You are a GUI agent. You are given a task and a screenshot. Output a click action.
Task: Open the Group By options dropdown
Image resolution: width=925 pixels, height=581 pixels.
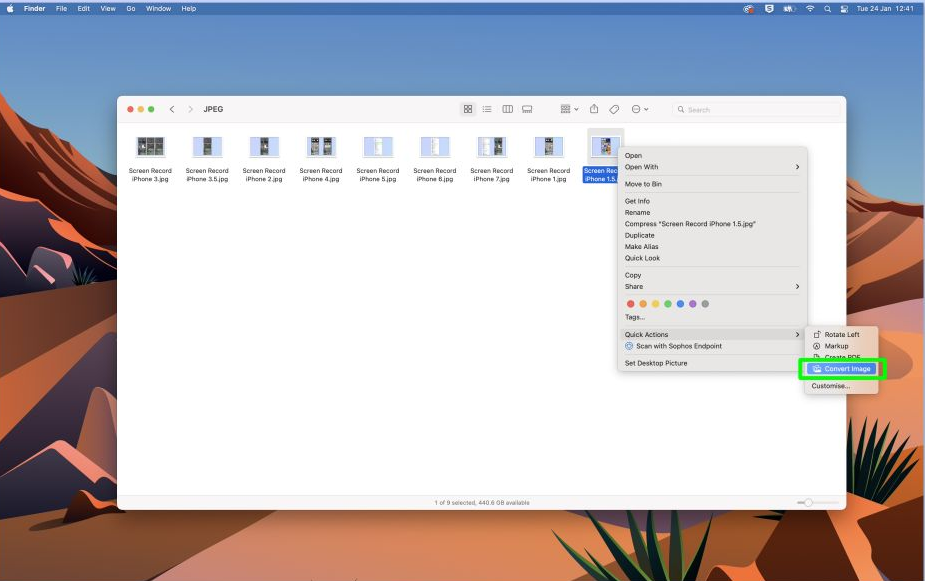click(569, 109)
